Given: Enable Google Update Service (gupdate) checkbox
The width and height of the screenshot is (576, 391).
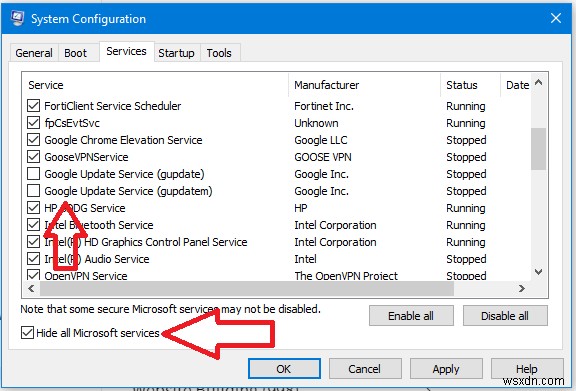Looking at the screenshot, I should click(x=33, y=174).
